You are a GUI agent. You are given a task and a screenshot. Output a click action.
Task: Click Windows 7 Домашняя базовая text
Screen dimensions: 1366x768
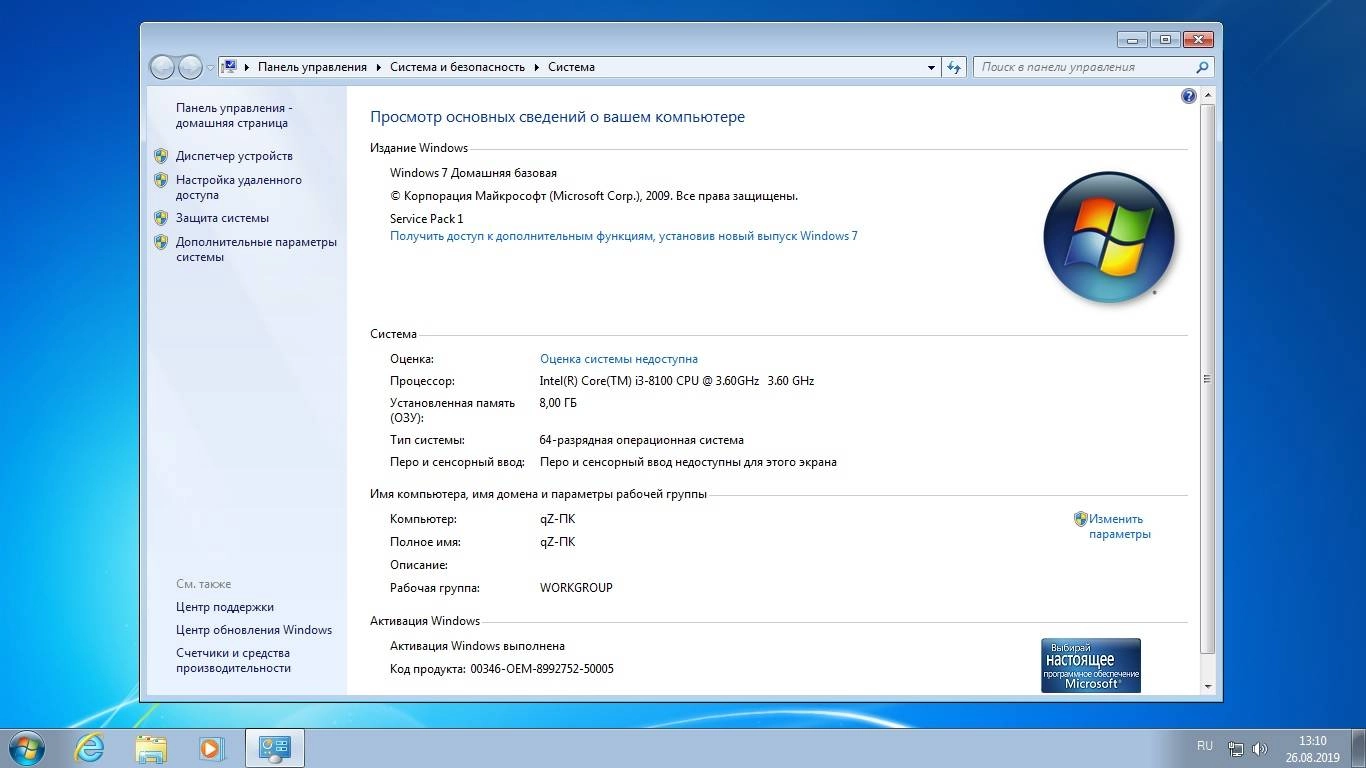click(473, 173)
